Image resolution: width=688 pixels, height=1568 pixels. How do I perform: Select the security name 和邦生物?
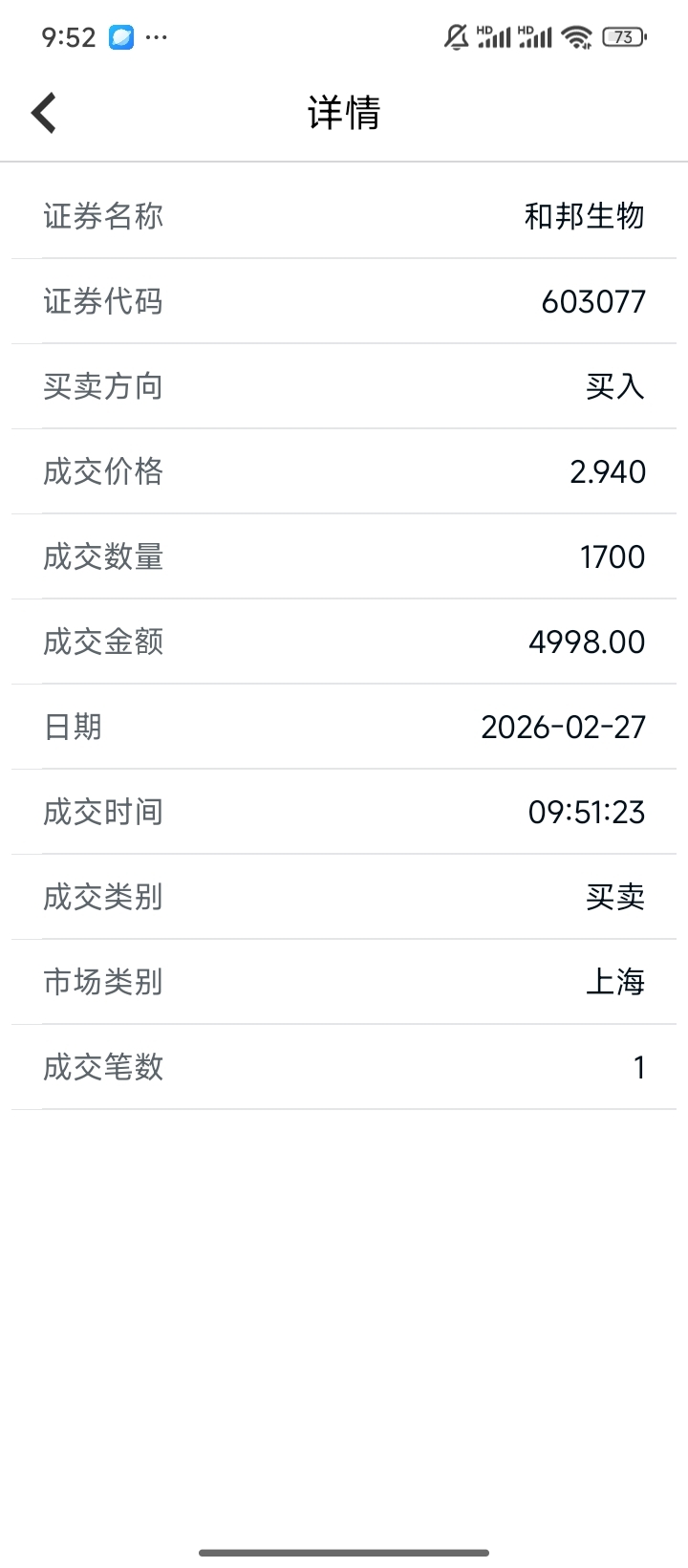584,216
